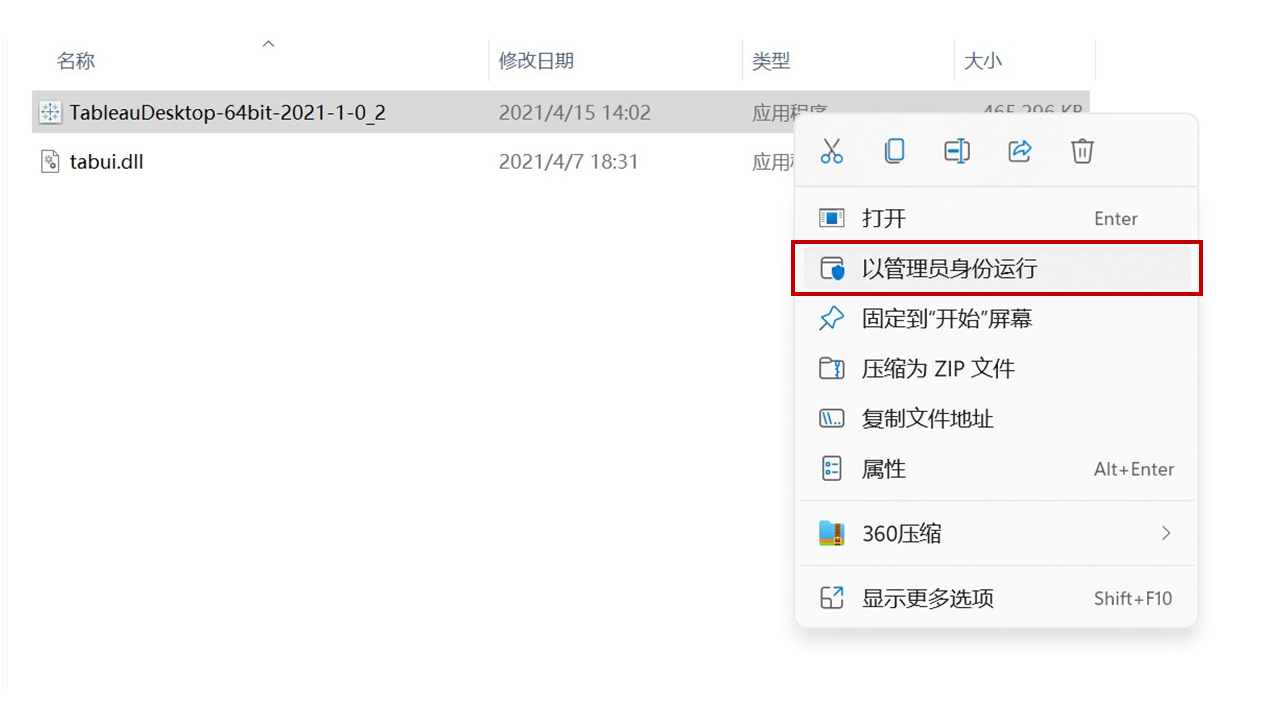Click the tabui.dll file icon

coord(50,161)
